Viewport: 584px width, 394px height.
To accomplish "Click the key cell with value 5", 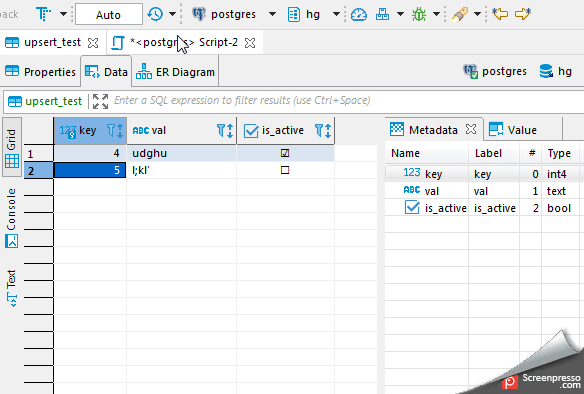I will [x=91, y=170].
